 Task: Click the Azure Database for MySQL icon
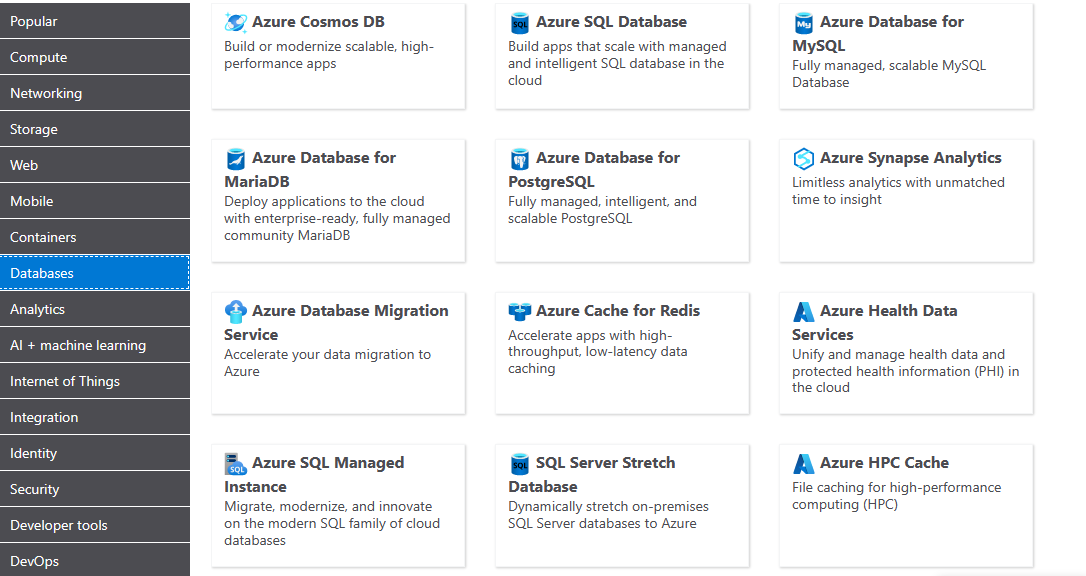803,23
